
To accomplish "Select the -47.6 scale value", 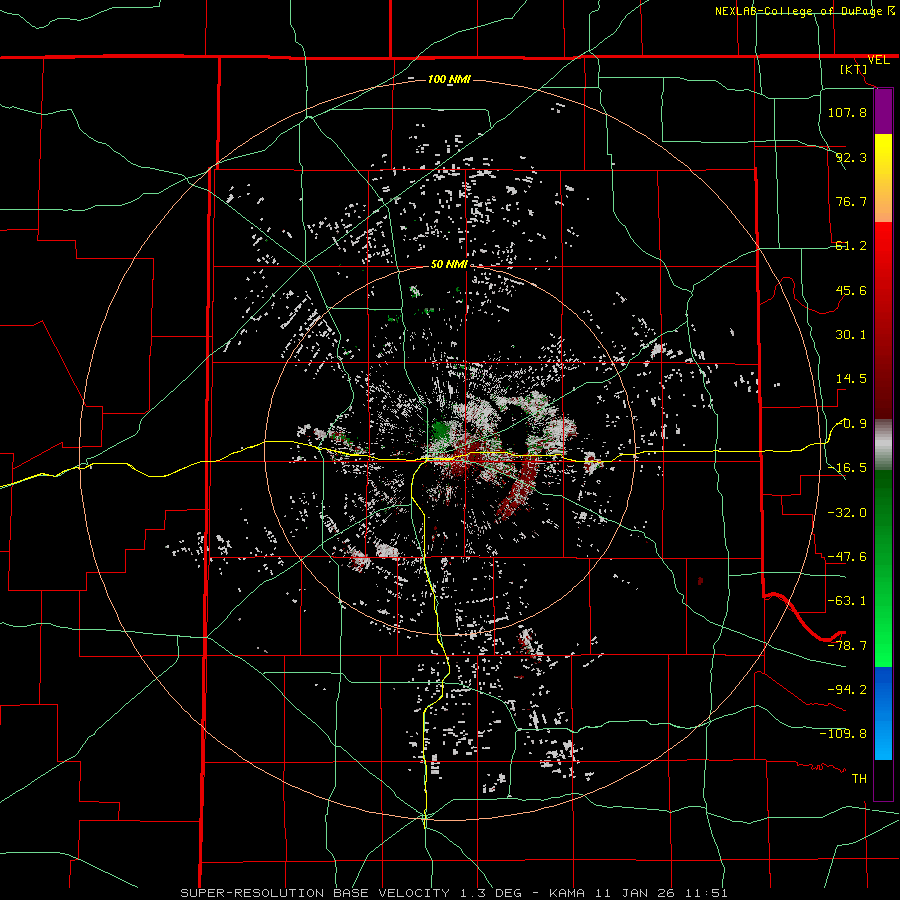I will click(847, 557).
